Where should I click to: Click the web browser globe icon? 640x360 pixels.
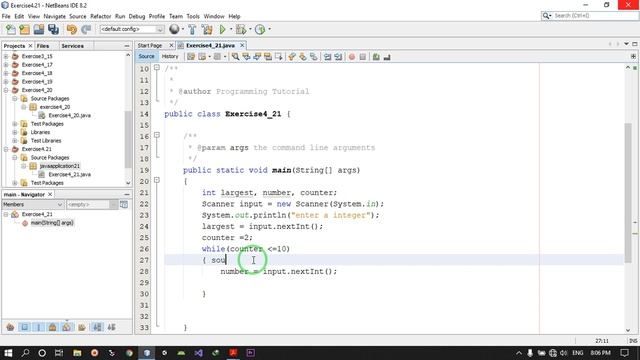click(x=174, y=29)
